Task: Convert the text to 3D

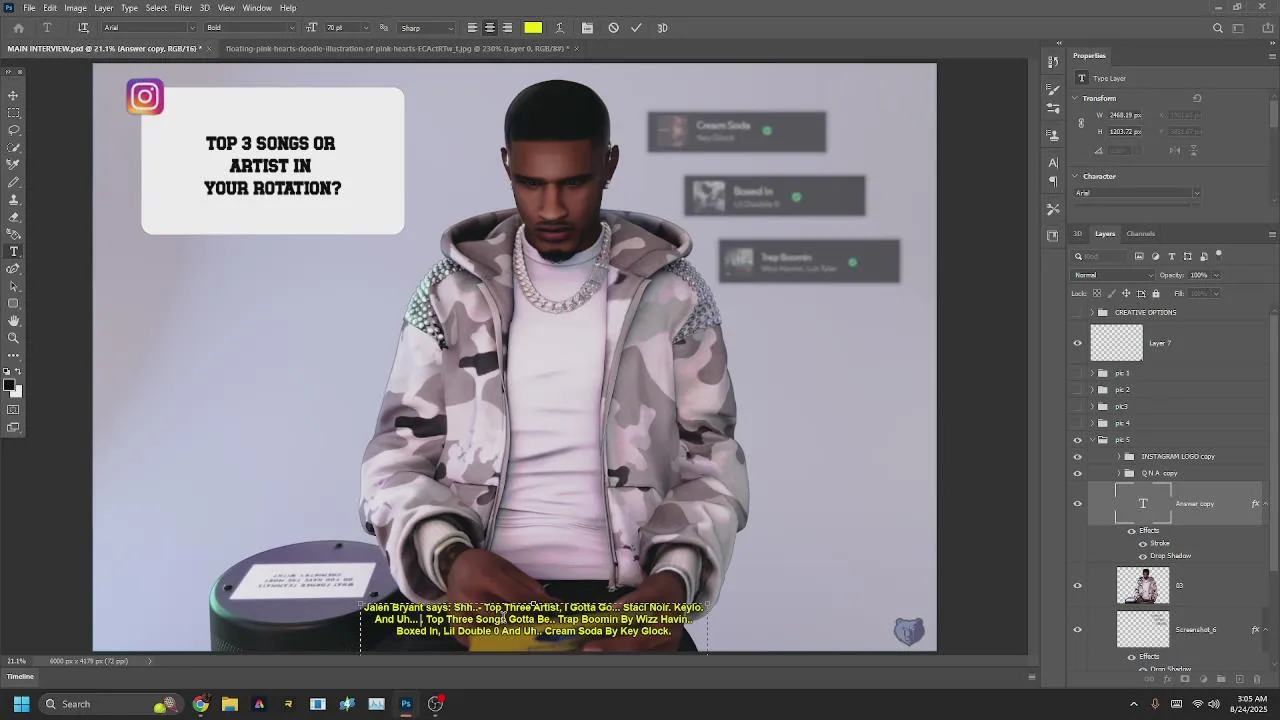Action: point(662,28)
